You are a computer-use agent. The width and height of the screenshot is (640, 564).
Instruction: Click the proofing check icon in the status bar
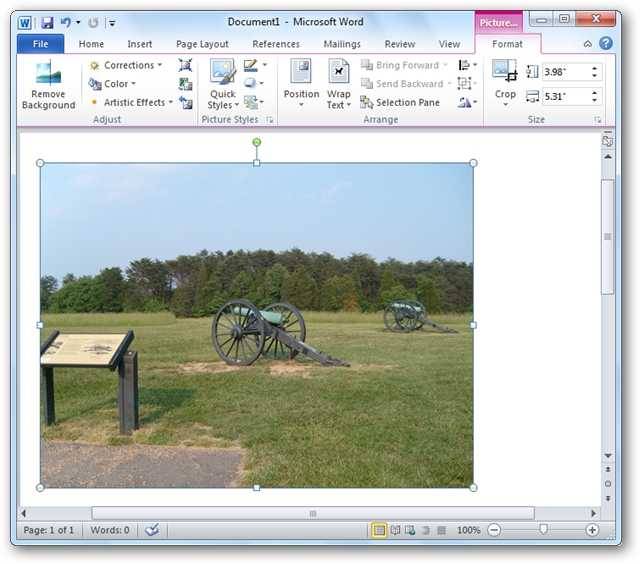coord(152,530)
